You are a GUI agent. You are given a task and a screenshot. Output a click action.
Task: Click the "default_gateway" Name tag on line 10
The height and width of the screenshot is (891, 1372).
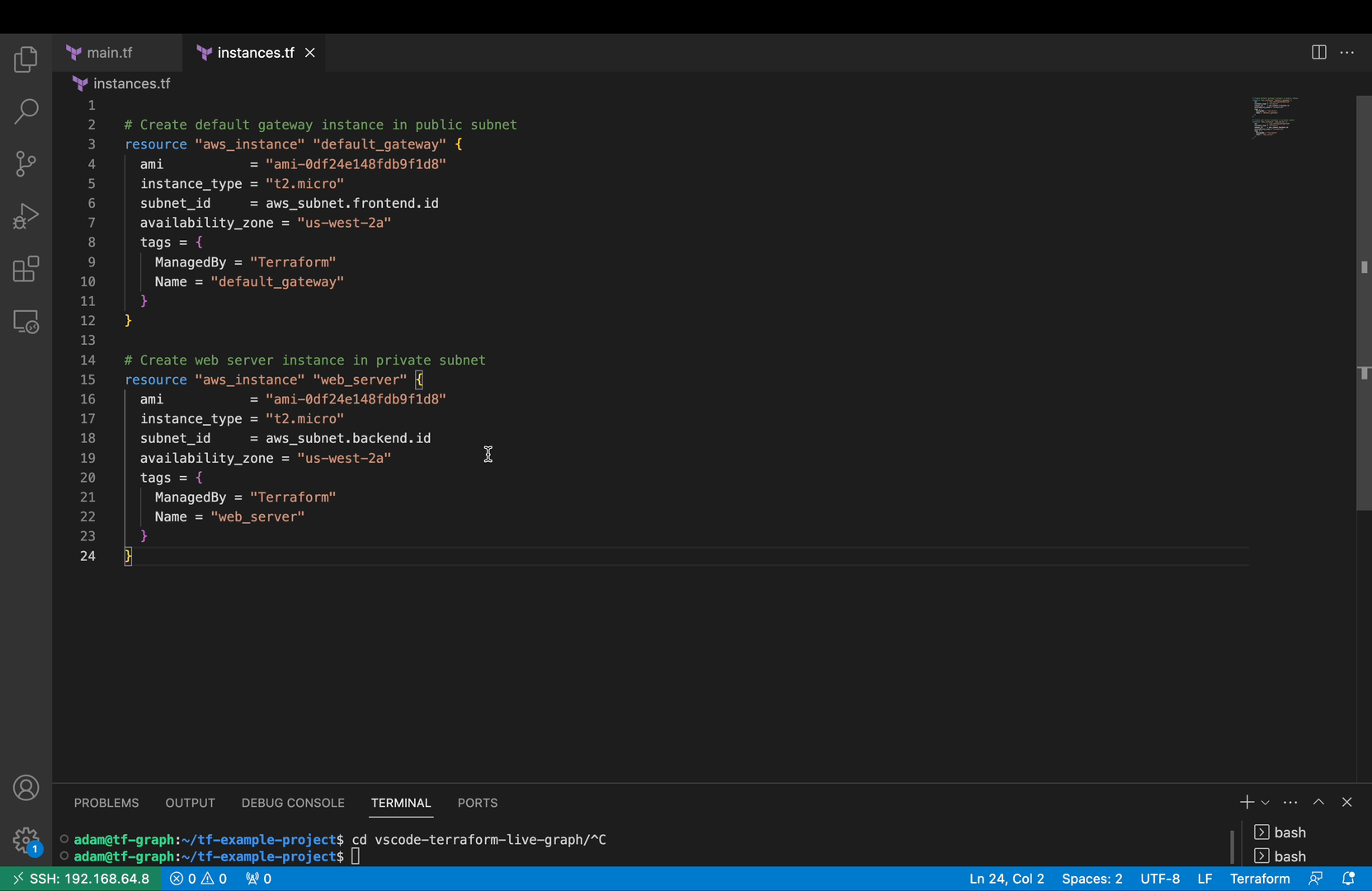277,281
